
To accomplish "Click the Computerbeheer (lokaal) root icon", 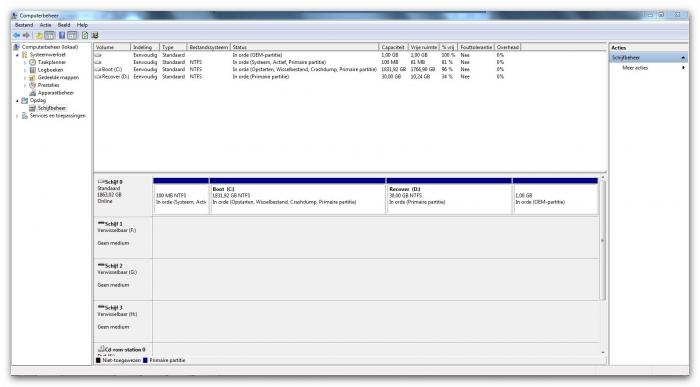I will pyautogui.click(x=17, y=47).
